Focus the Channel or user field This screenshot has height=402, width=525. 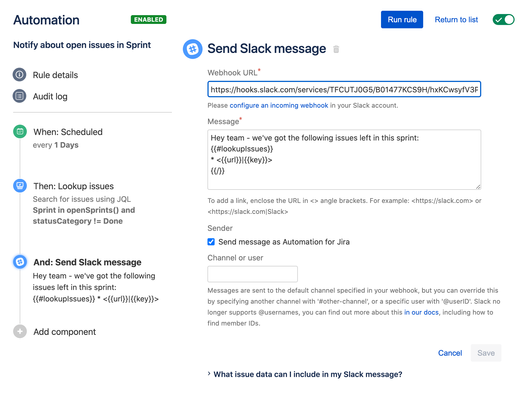coord(252,274)
